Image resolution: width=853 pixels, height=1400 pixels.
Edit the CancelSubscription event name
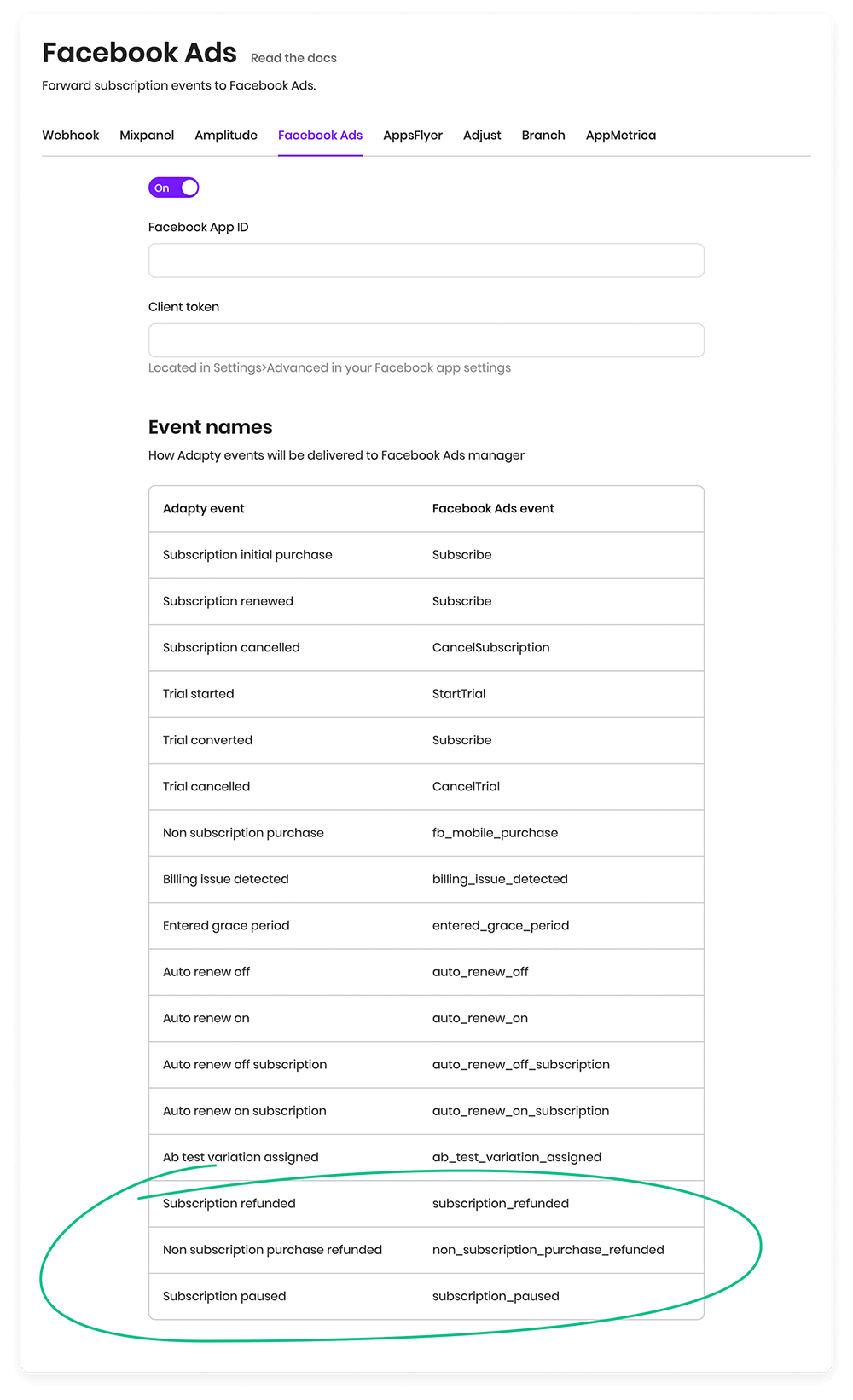[x=490, y=647]
